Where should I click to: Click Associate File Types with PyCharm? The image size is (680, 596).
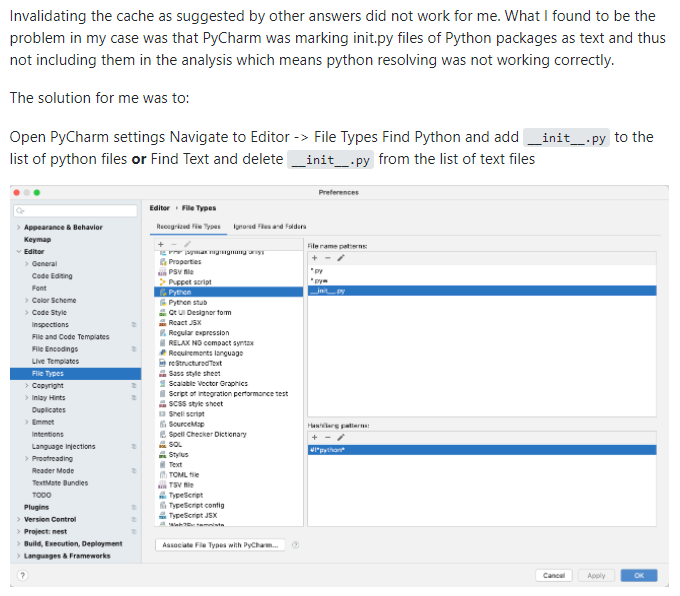click(220, 545)
